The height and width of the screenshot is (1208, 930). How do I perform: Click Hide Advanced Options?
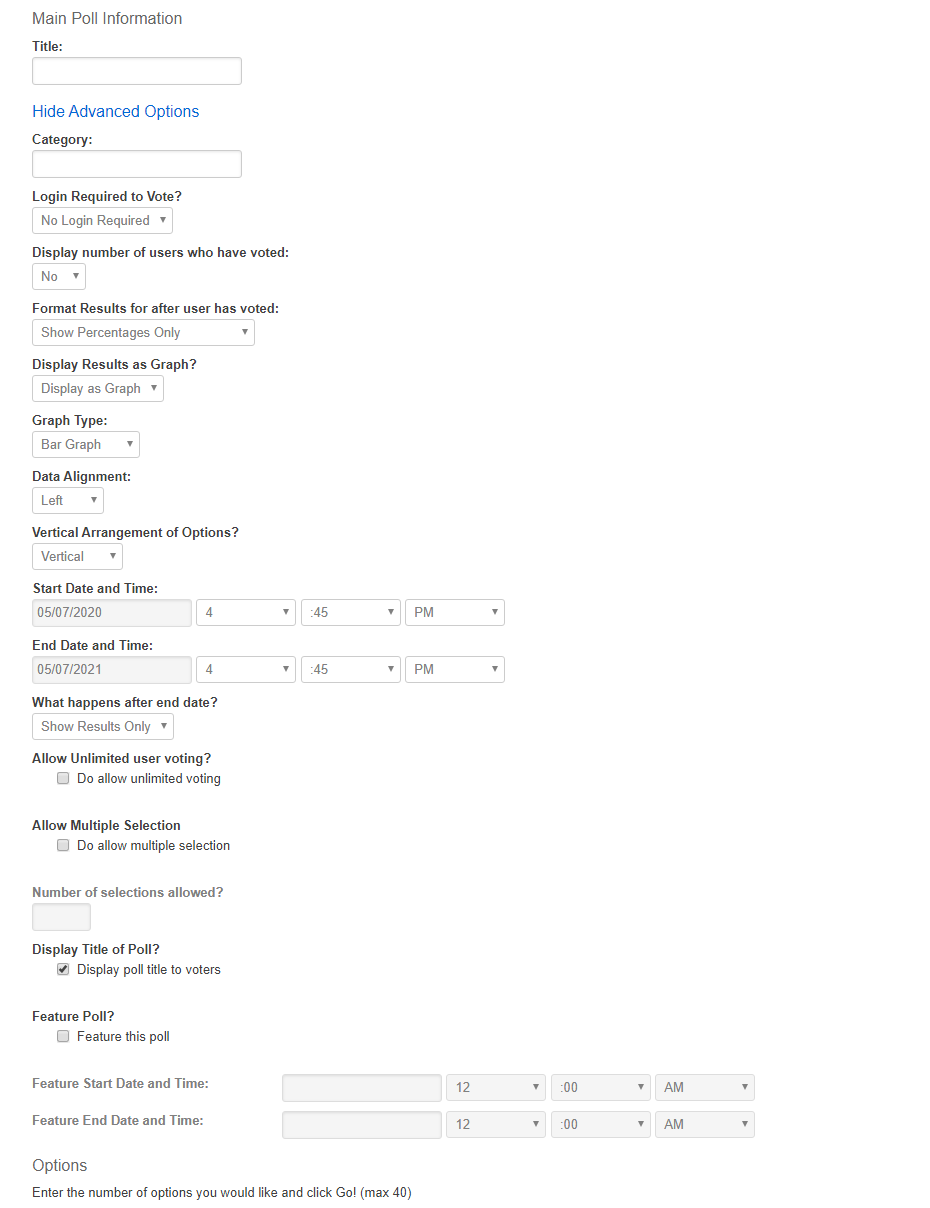115,111
